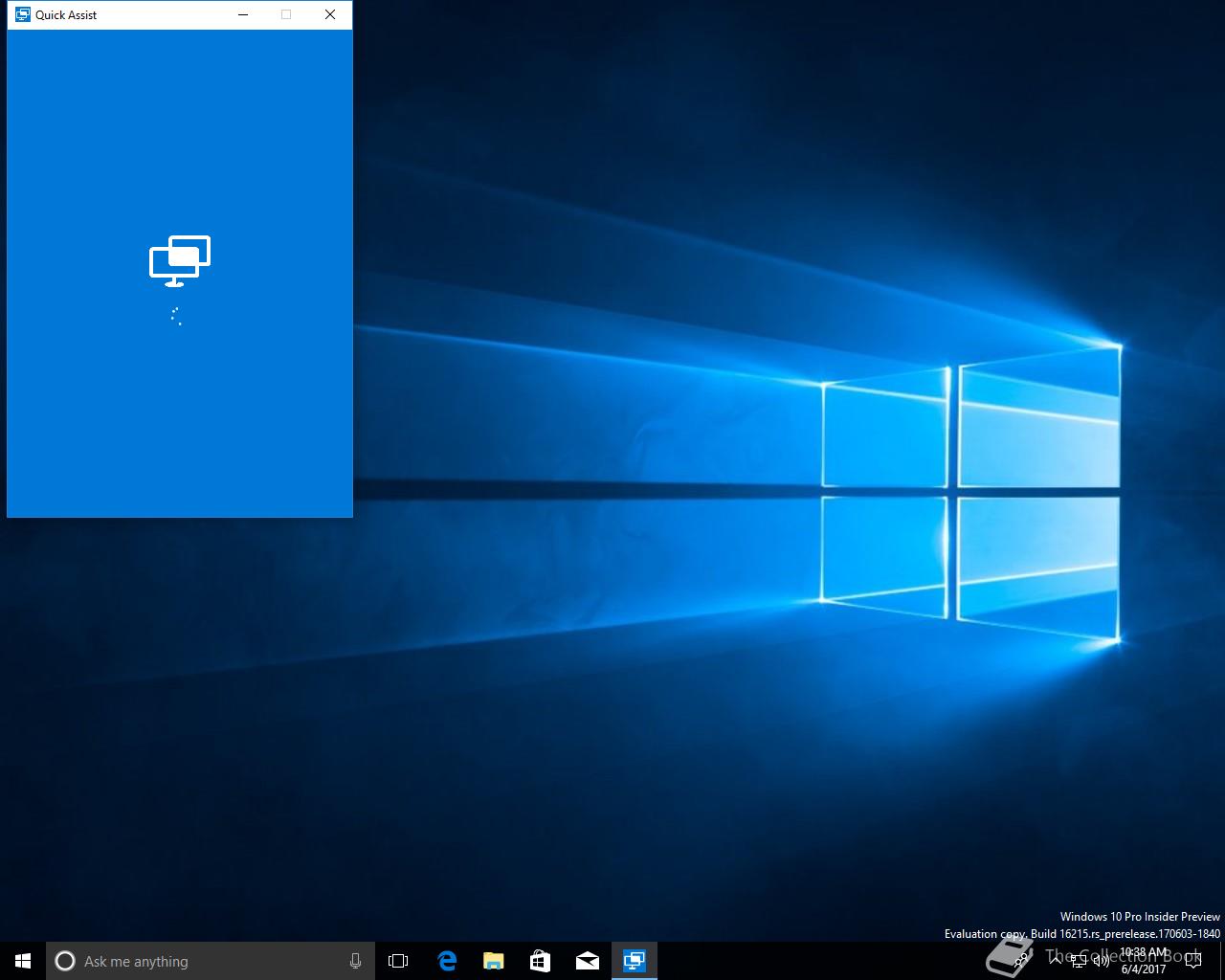This screenshot has height=980, width=1225.
Task: Show hidden system tray icons
Action: pyautogui.click(x=1056, y=961)
